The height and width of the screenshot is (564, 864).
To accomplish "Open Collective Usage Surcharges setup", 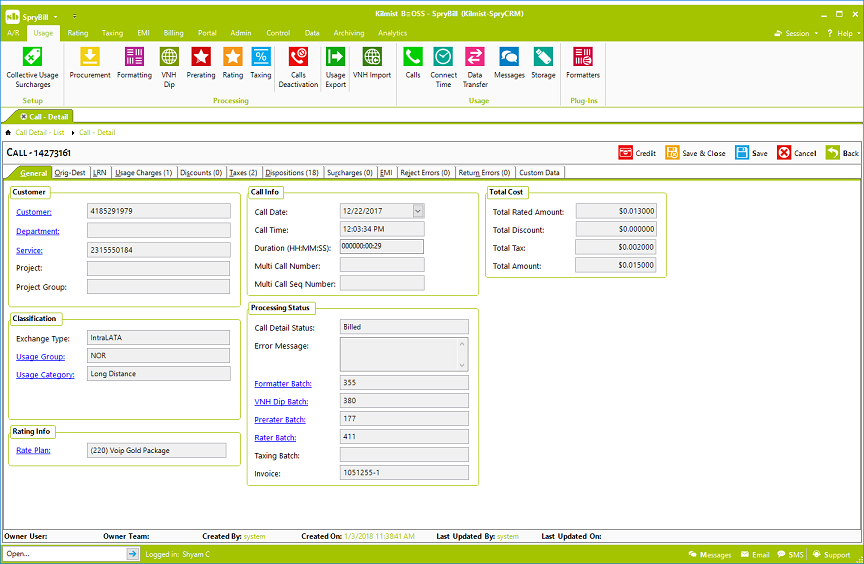I will tap(32, 67).
